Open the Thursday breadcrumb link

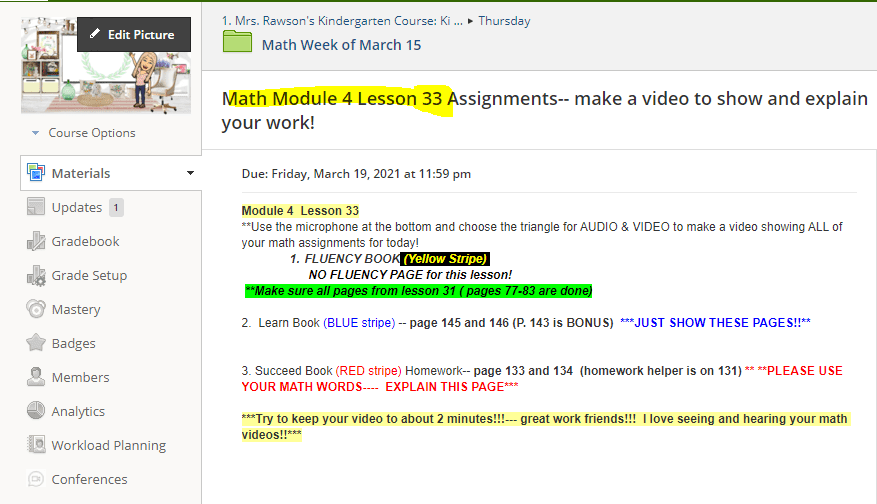504,21
